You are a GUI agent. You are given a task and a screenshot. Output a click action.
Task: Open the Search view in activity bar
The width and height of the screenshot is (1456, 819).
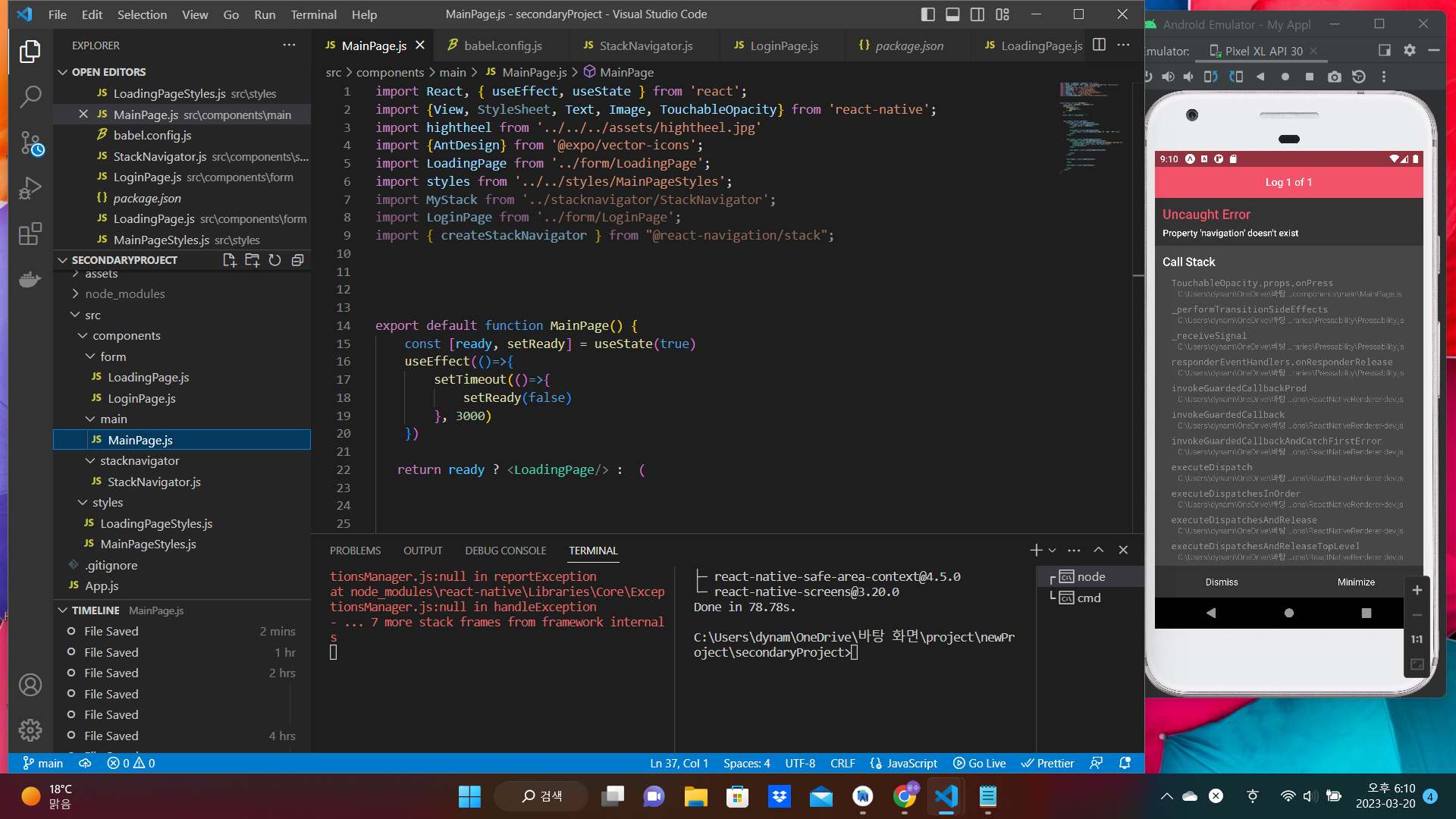click(x=30, y=97)
